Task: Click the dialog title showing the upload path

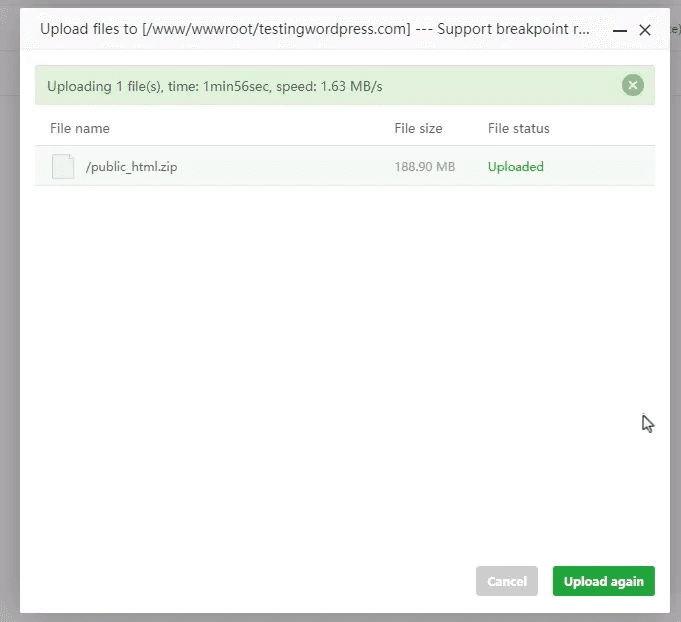Action: coord(315,29)
